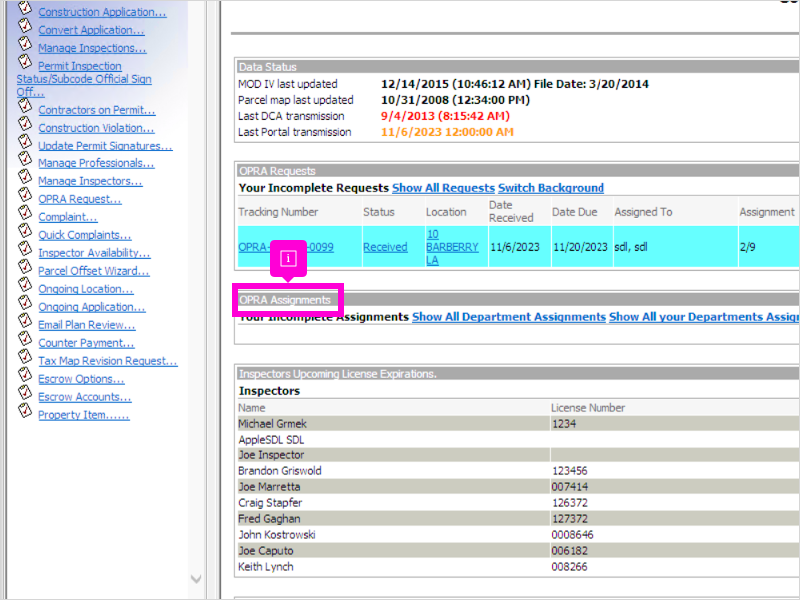The height and width of the screenshot is (600, 800).
Task: Click the checklist icon beside Counter Payment
Action: pos(25,338)
